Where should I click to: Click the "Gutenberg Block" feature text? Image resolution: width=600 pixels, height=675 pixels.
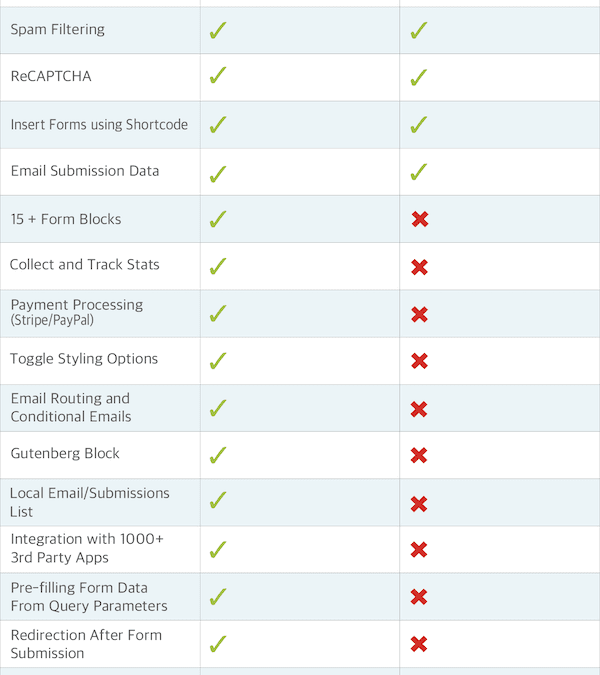(65, 453)
